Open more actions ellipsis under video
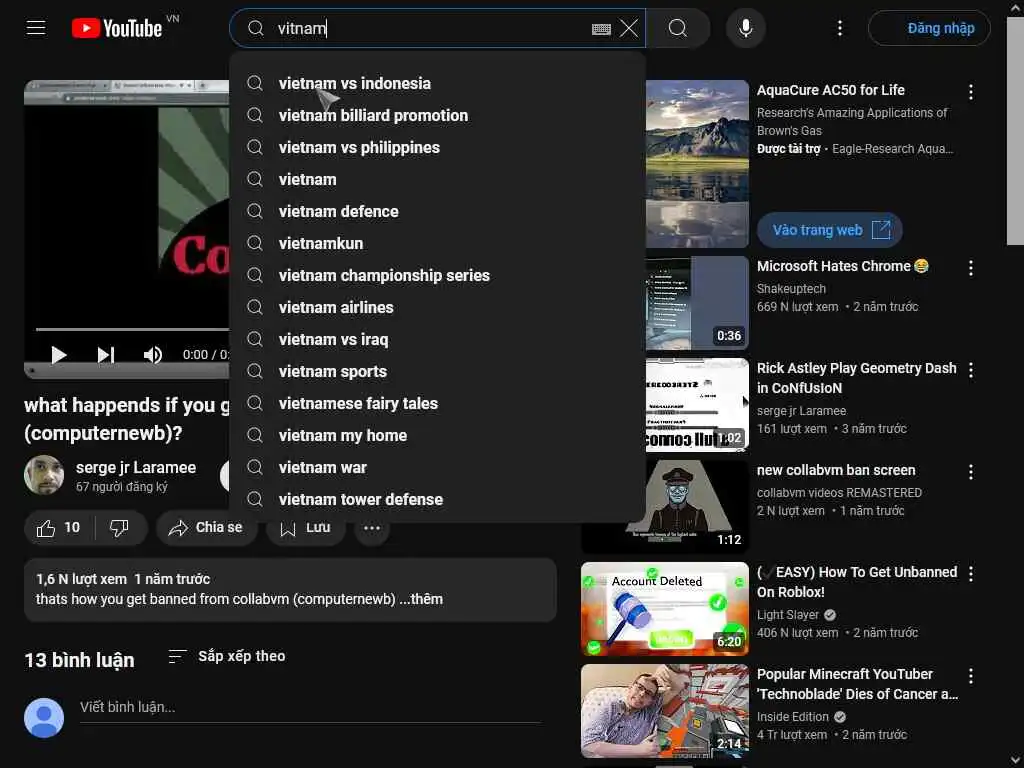The width and height of the screenshot is (1024, 768). coord(372,528)
